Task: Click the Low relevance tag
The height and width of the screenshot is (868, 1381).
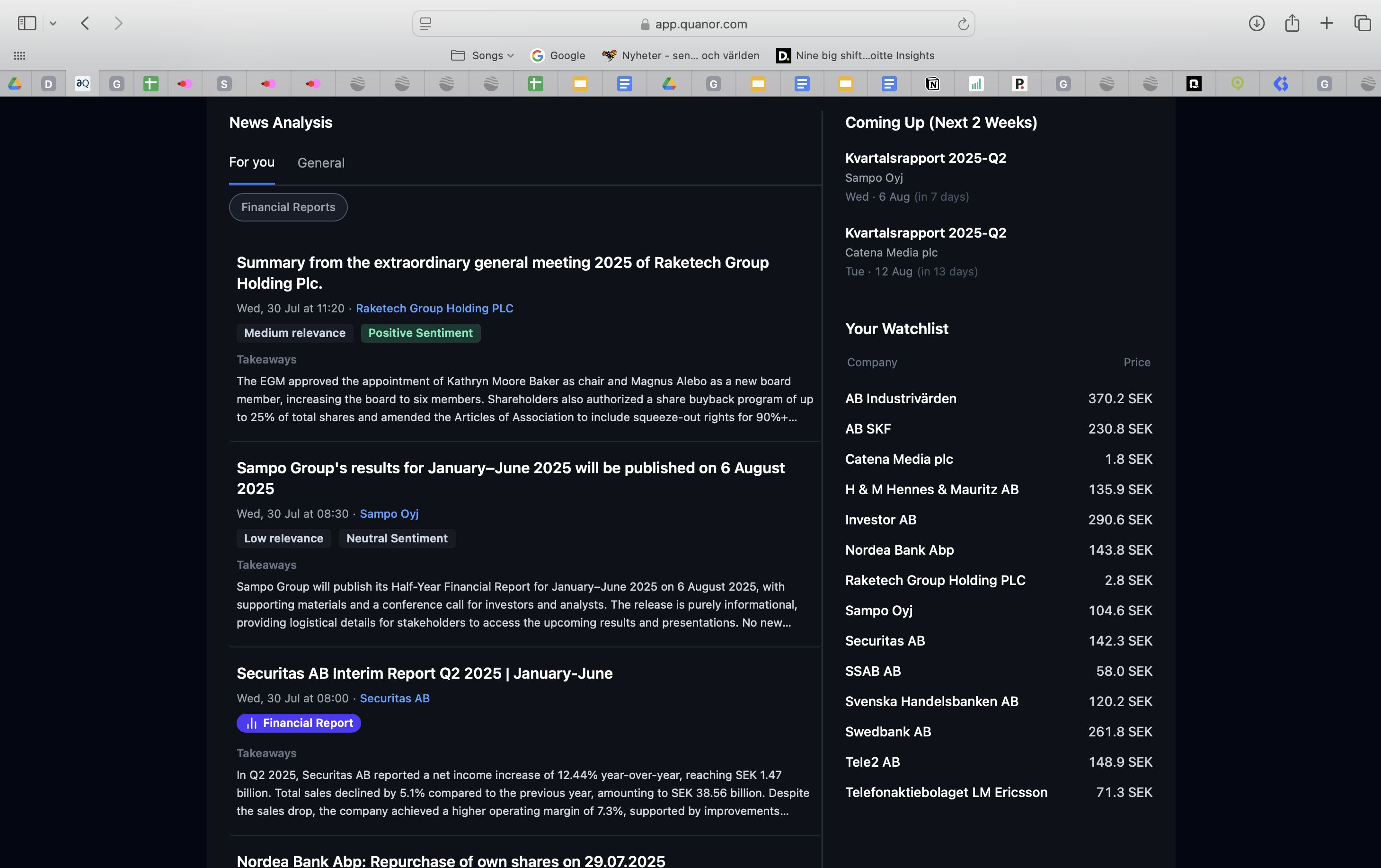Action: (284, 538)
